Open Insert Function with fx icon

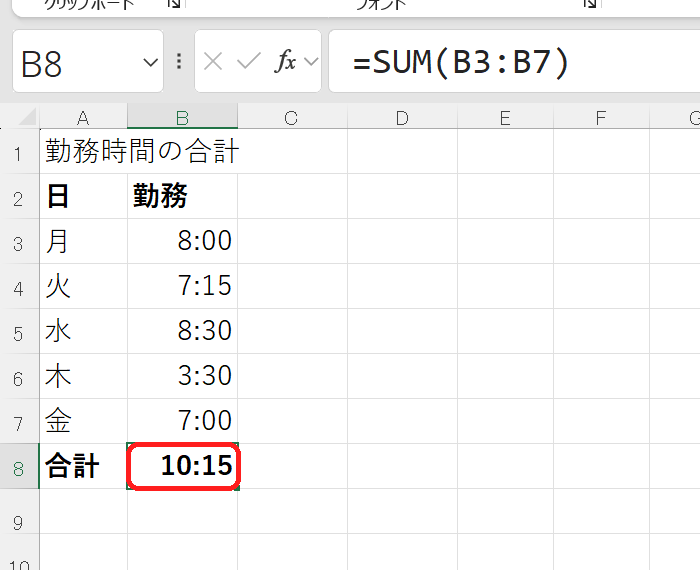[285, 61]
